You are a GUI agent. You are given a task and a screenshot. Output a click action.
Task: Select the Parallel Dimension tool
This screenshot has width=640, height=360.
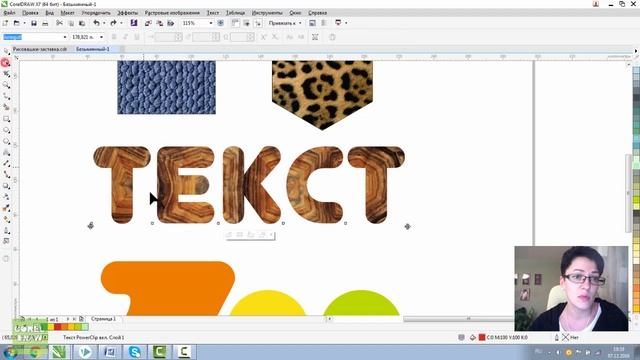coord(6,163)
